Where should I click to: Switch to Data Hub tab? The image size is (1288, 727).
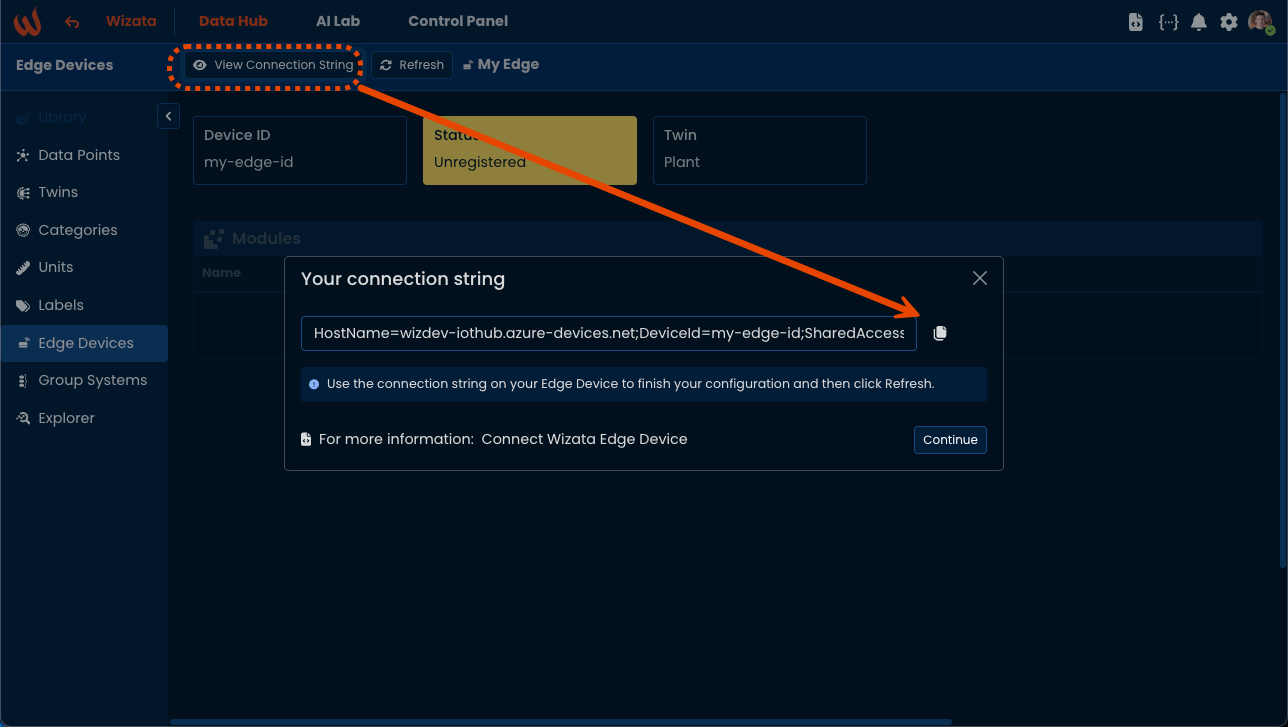[233, 21]
